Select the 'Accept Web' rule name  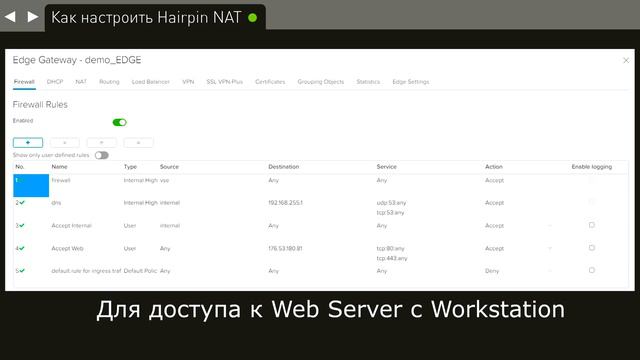67,248
